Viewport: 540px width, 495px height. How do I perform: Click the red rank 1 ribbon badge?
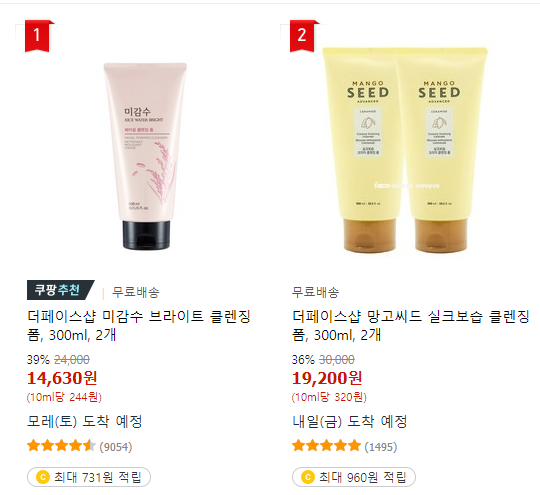38,36
